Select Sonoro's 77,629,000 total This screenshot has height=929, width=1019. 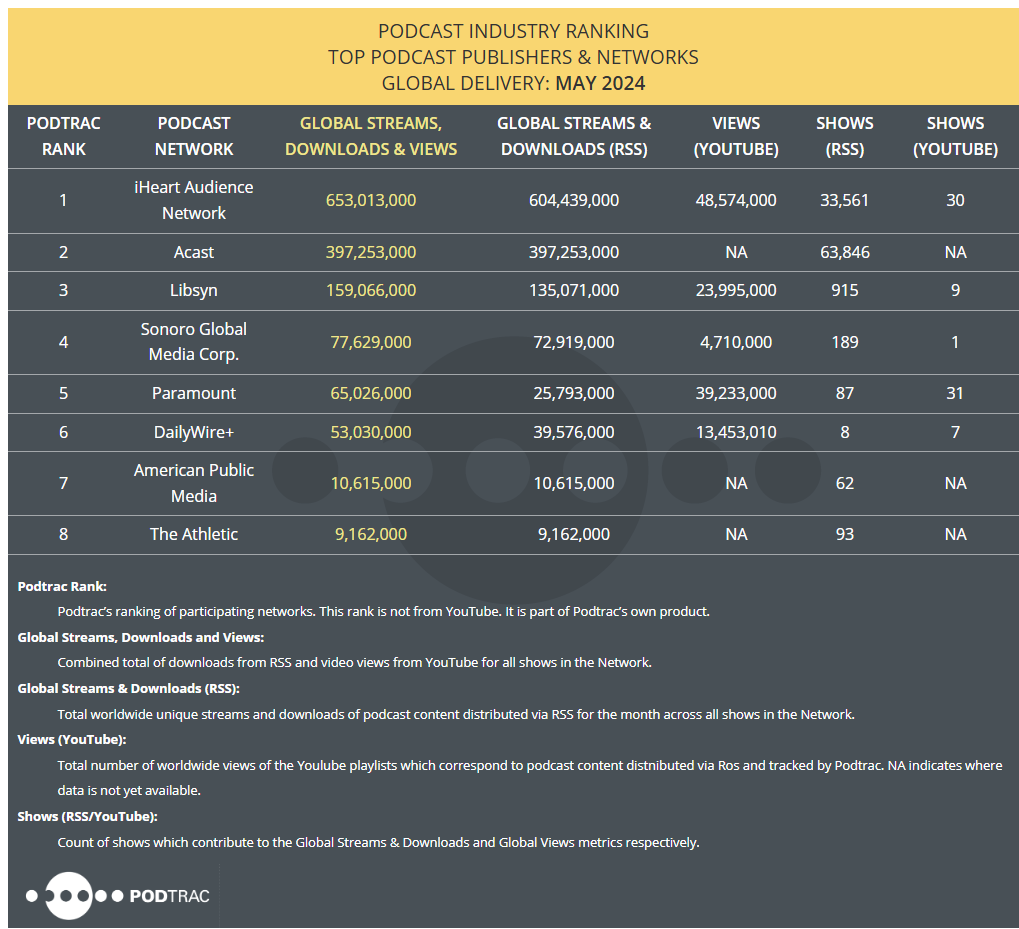tap(371, 342)
